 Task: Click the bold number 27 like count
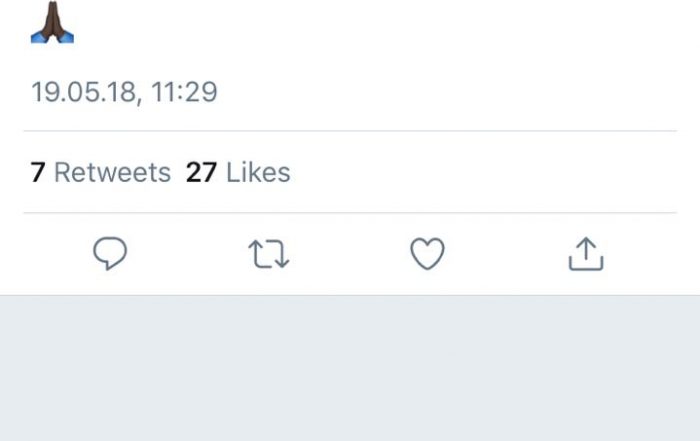click(201, 172)
